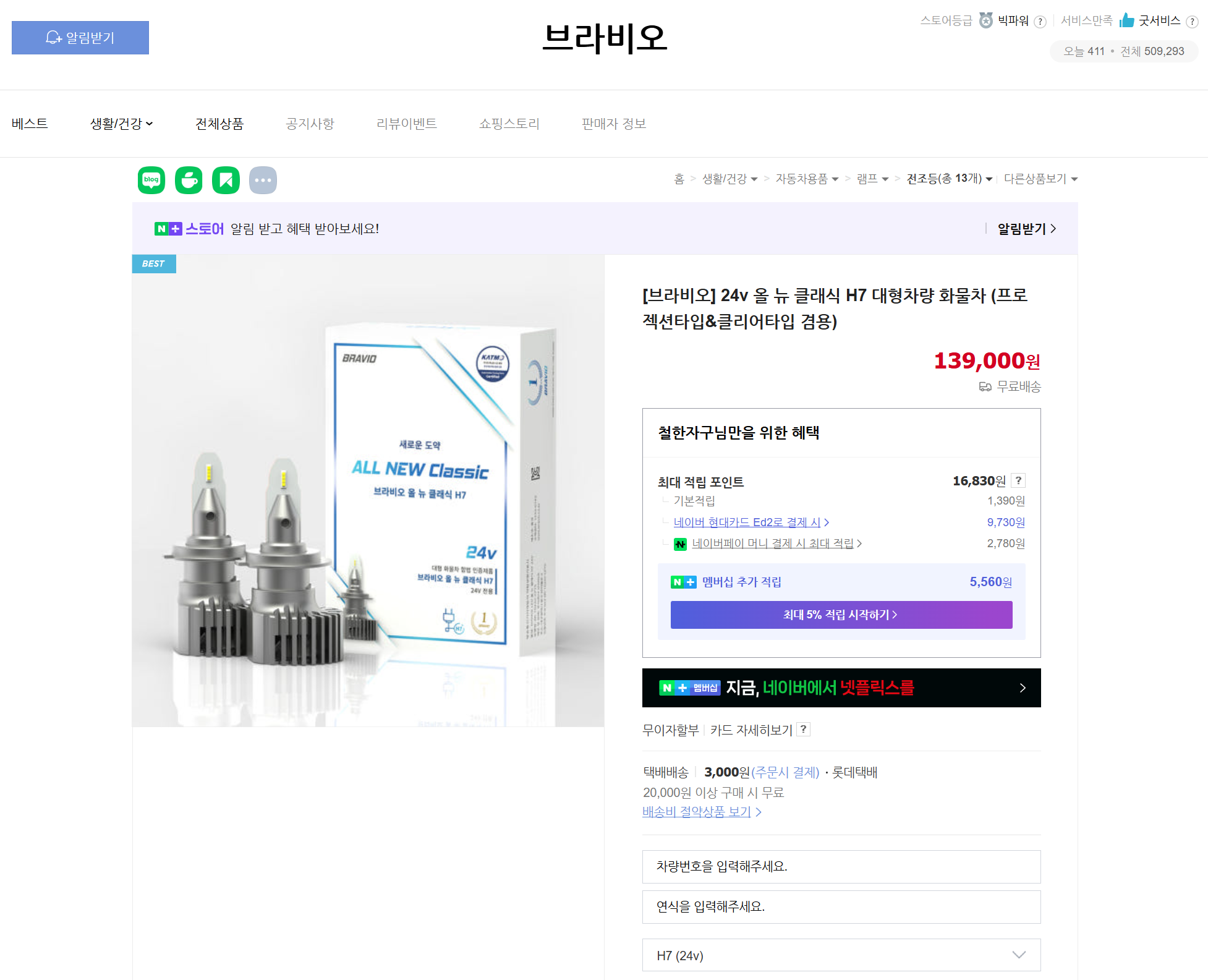Click the 차량번호 input field
This screenshot has height=980, width=1208.
(841, 866)
